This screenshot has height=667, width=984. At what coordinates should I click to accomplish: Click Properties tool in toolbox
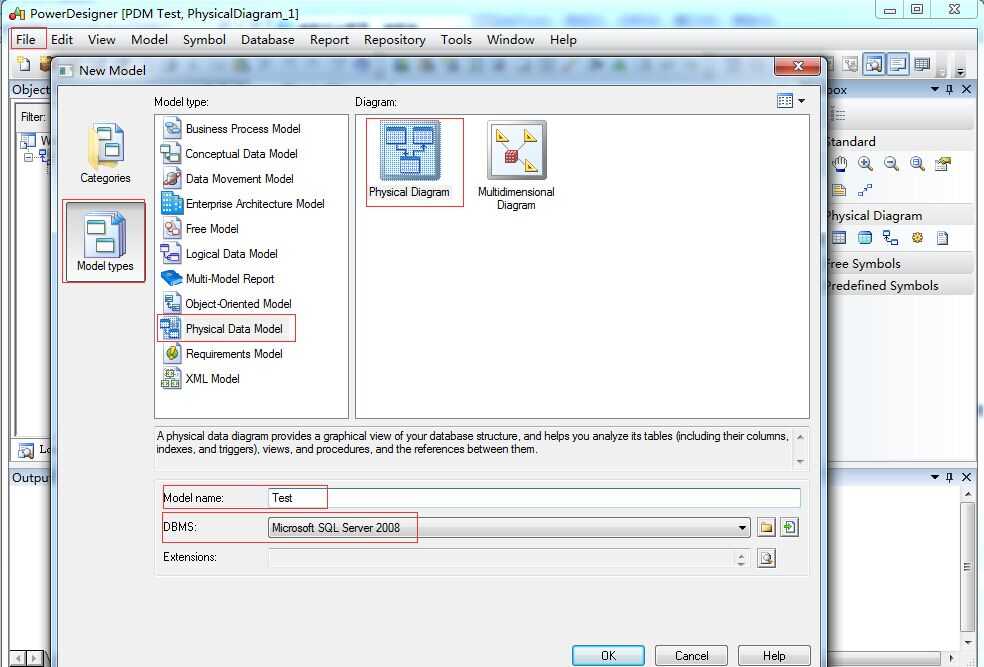(x=943, y=164)
